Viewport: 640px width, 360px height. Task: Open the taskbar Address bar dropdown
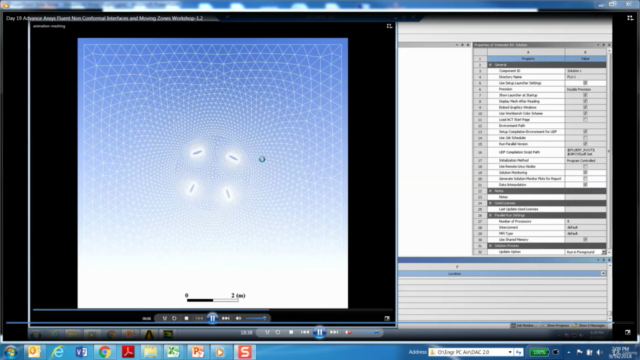tap(510, 352)
